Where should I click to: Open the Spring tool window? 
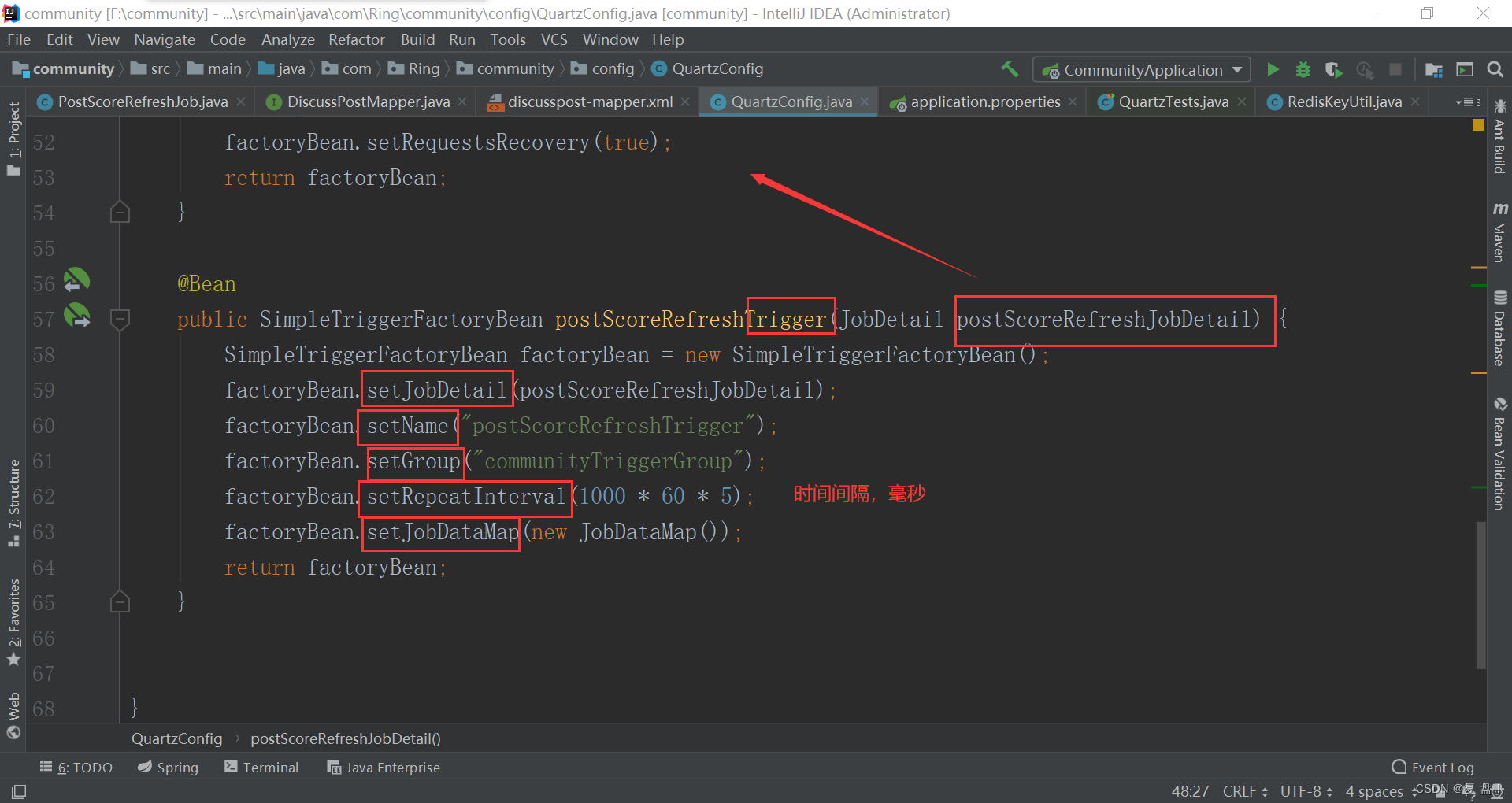[168, 767]
